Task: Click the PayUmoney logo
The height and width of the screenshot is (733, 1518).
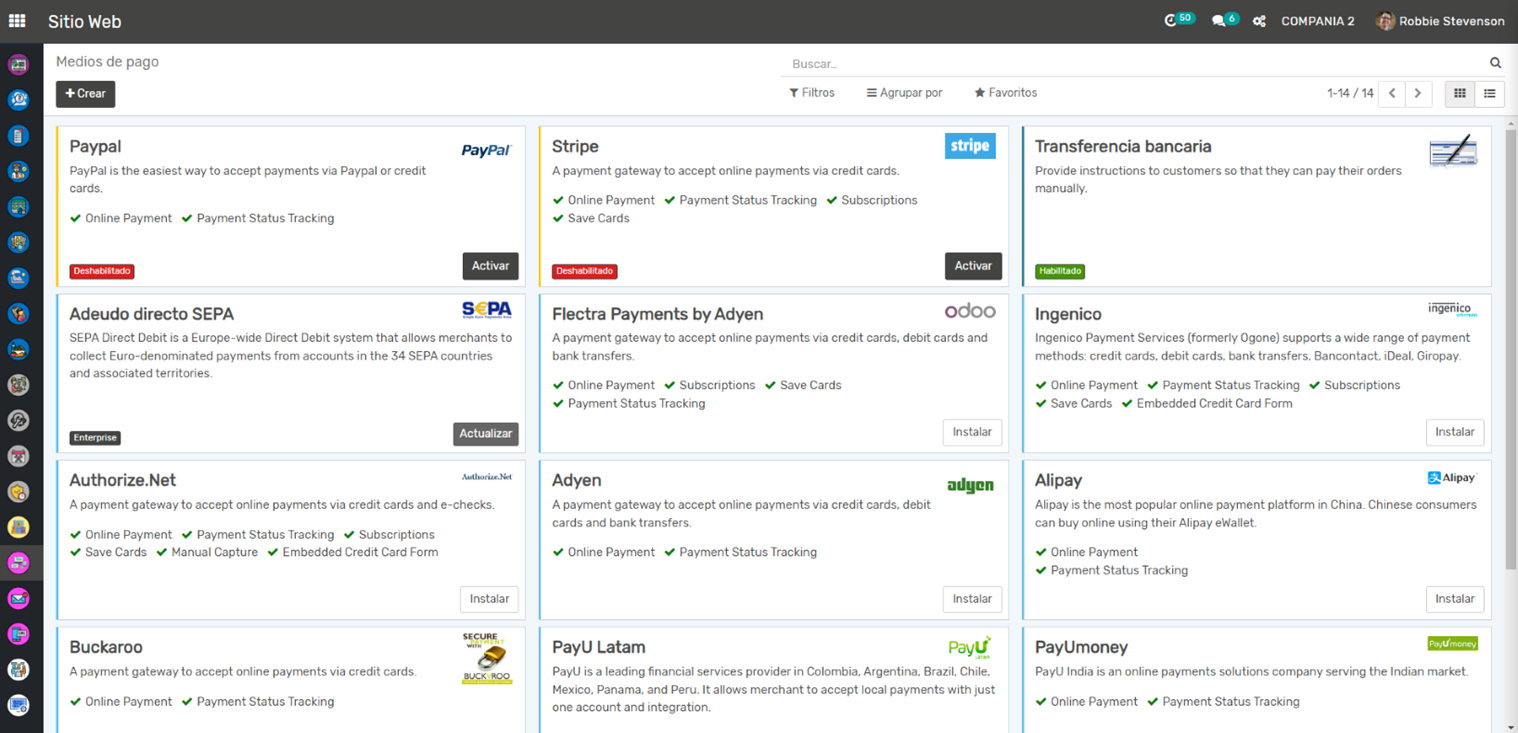Action: (1453, 644)
